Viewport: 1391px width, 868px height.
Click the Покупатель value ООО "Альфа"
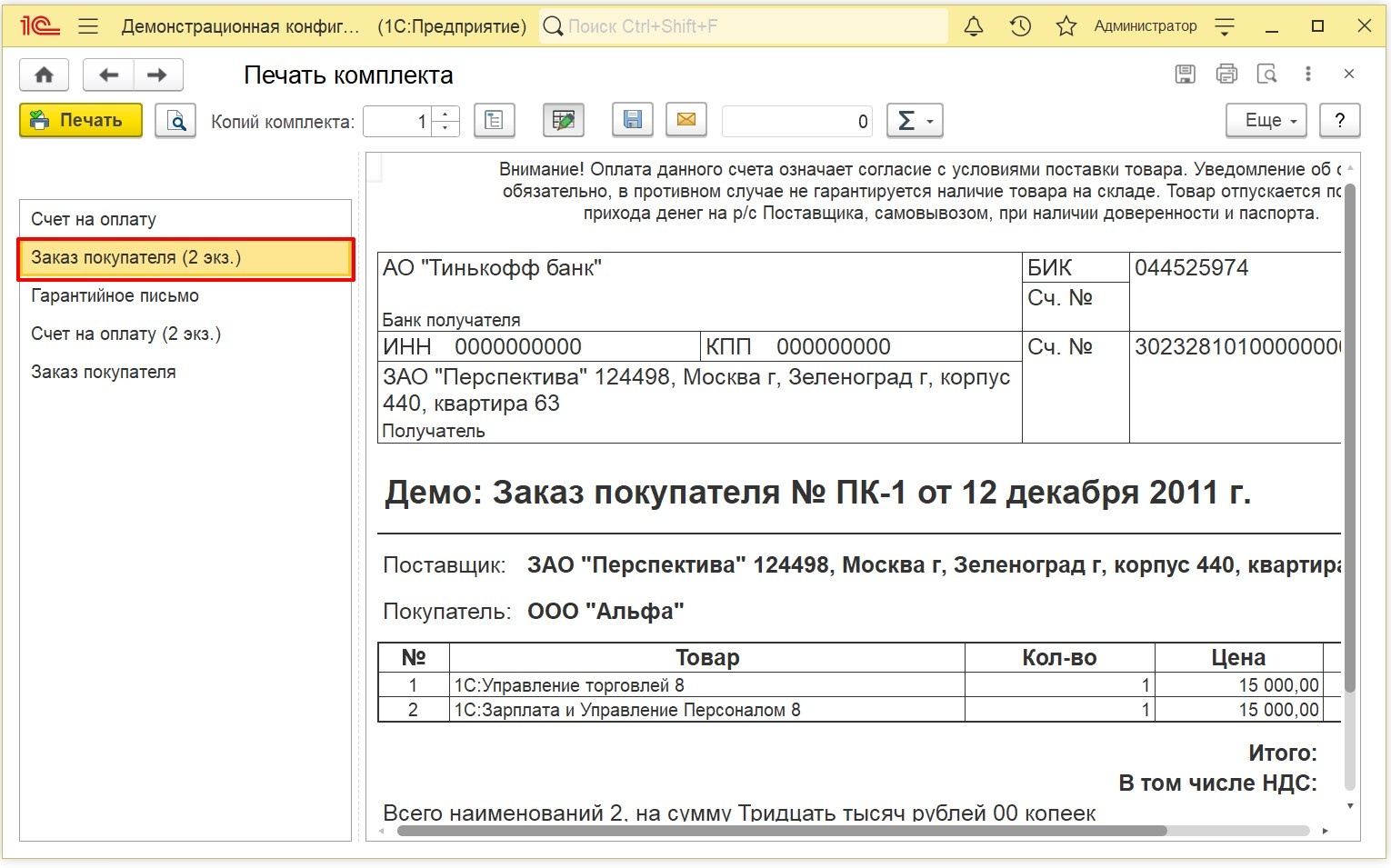605,612
